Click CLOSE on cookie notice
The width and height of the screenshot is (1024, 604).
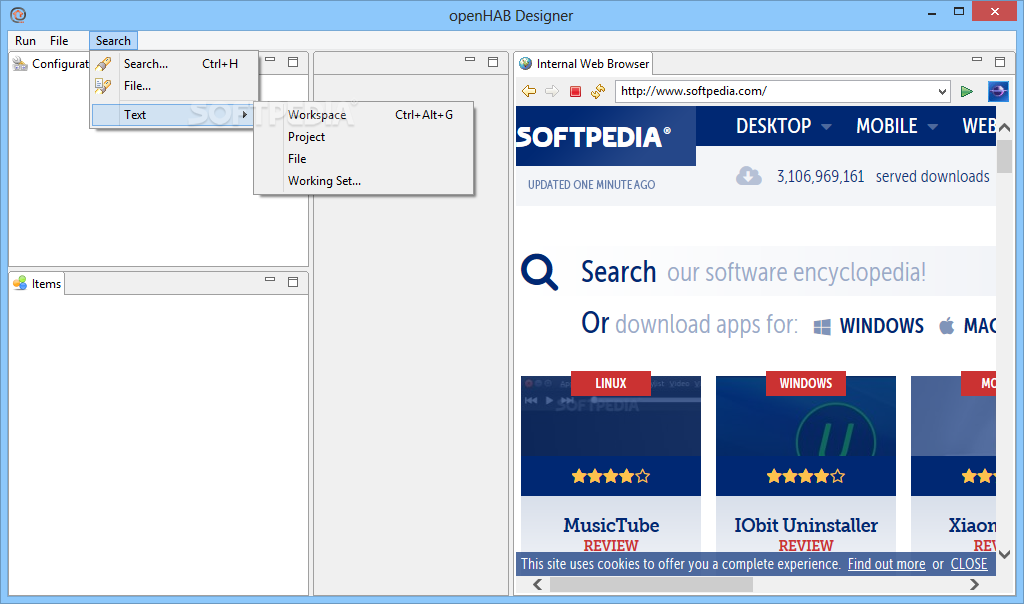click(x=969, y=564)
